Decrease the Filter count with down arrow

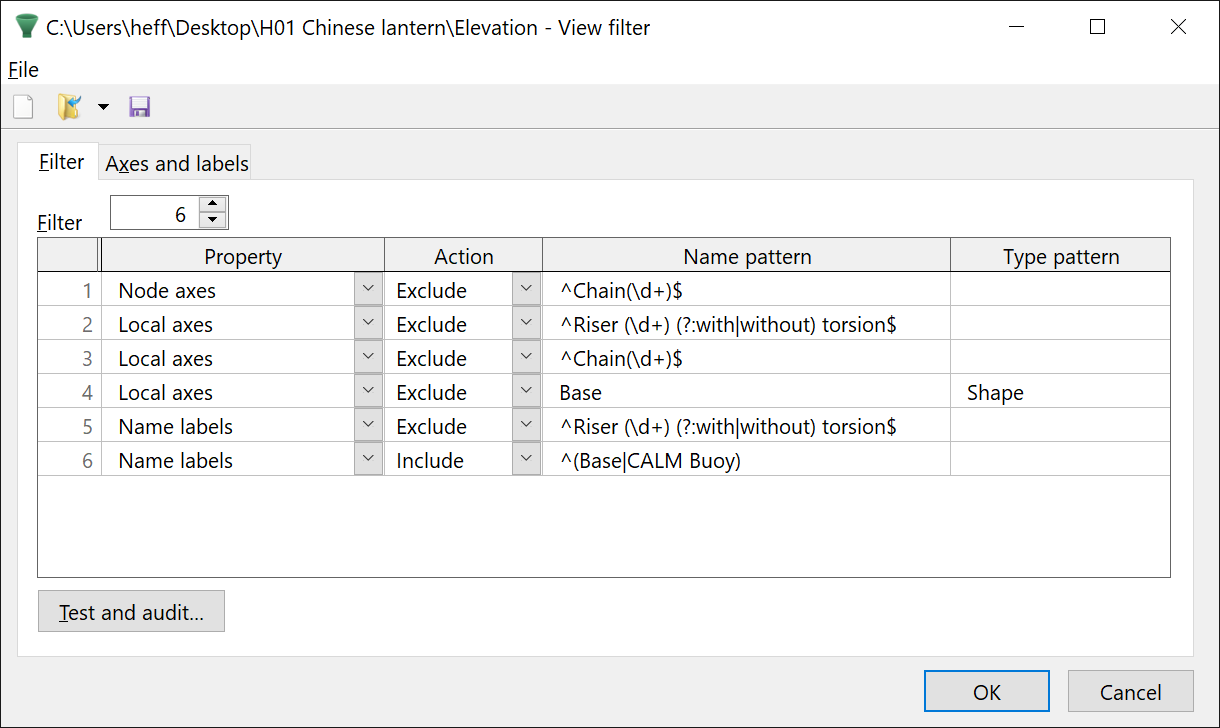(213, 220)
